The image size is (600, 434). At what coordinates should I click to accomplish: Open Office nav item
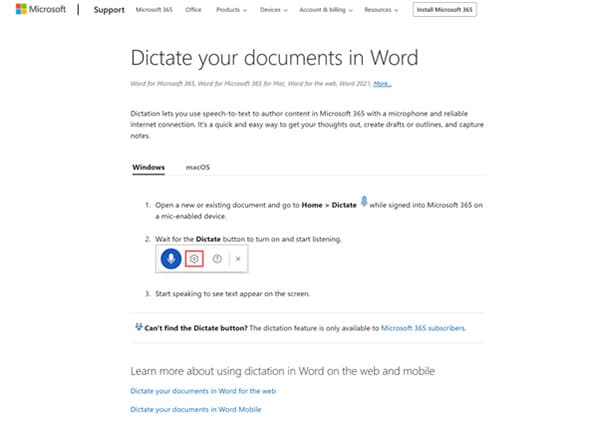[193, 10]
